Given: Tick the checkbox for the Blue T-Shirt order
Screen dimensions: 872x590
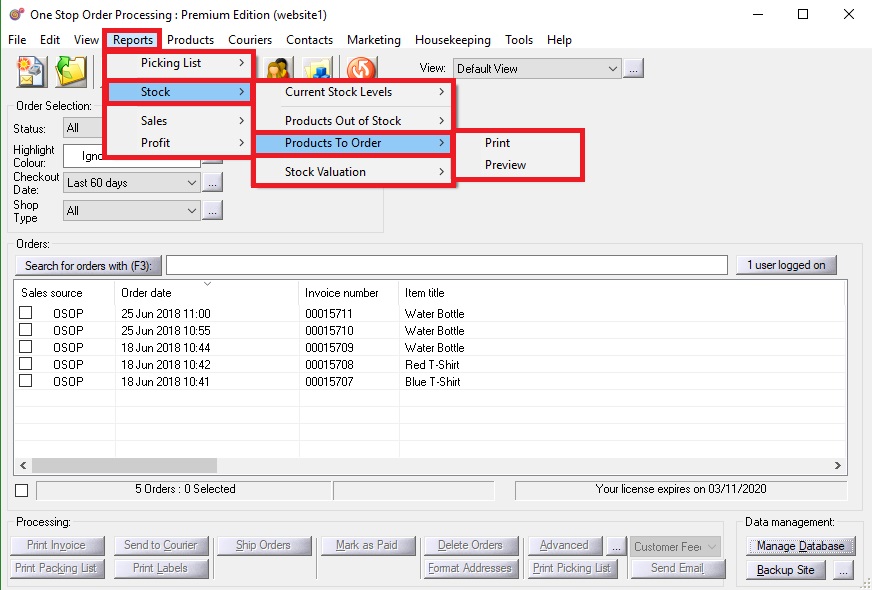Looking at the screenshot, I should [x=26, y=381].
